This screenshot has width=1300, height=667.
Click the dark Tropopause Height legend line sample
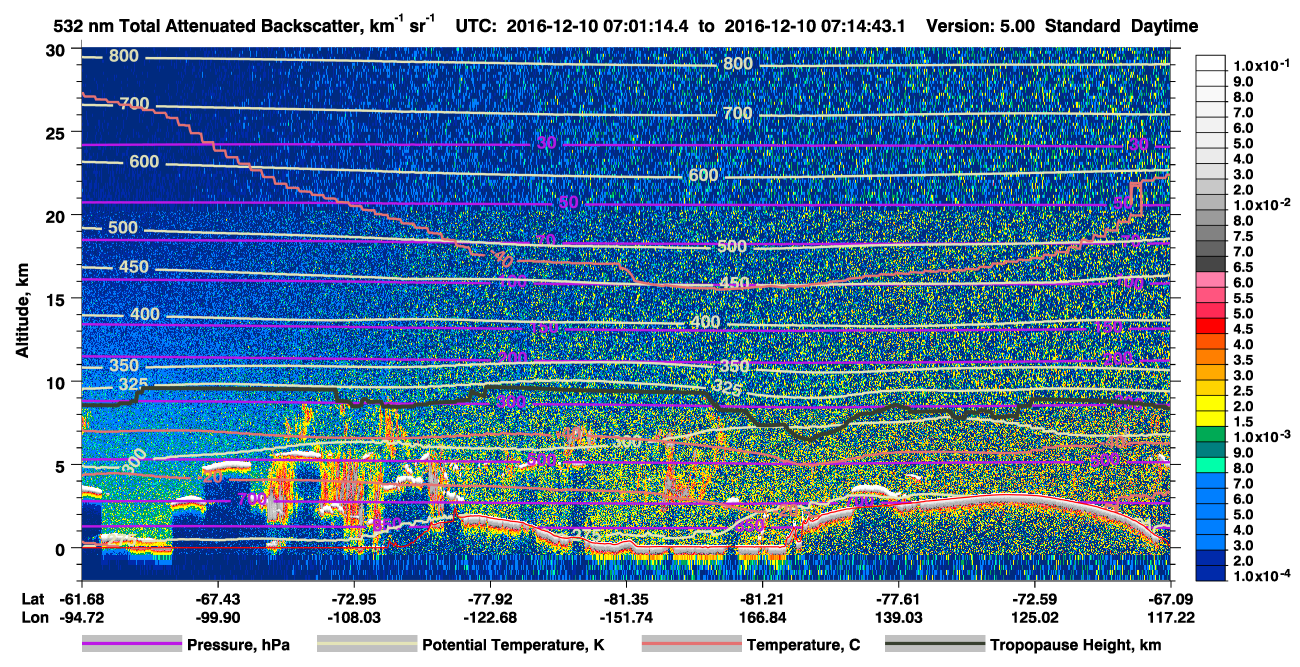pyautogui.click(x=935, y=645)
